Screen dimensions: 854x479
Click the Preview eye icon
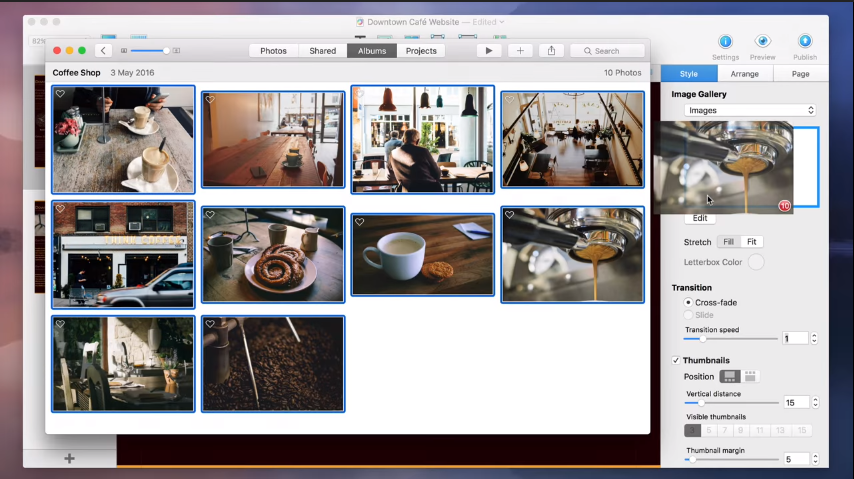762,42
